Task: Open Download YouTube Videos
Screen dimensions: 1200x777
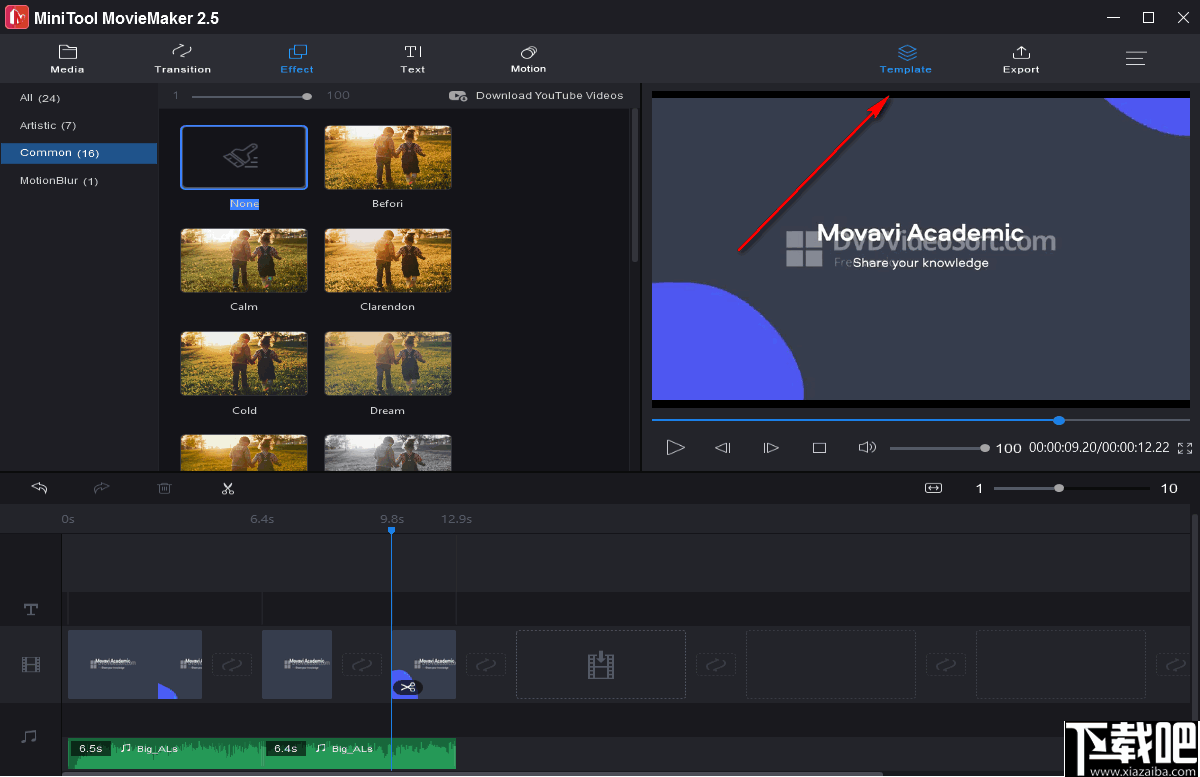Action: pyautogui.click(x=538, y=96)
